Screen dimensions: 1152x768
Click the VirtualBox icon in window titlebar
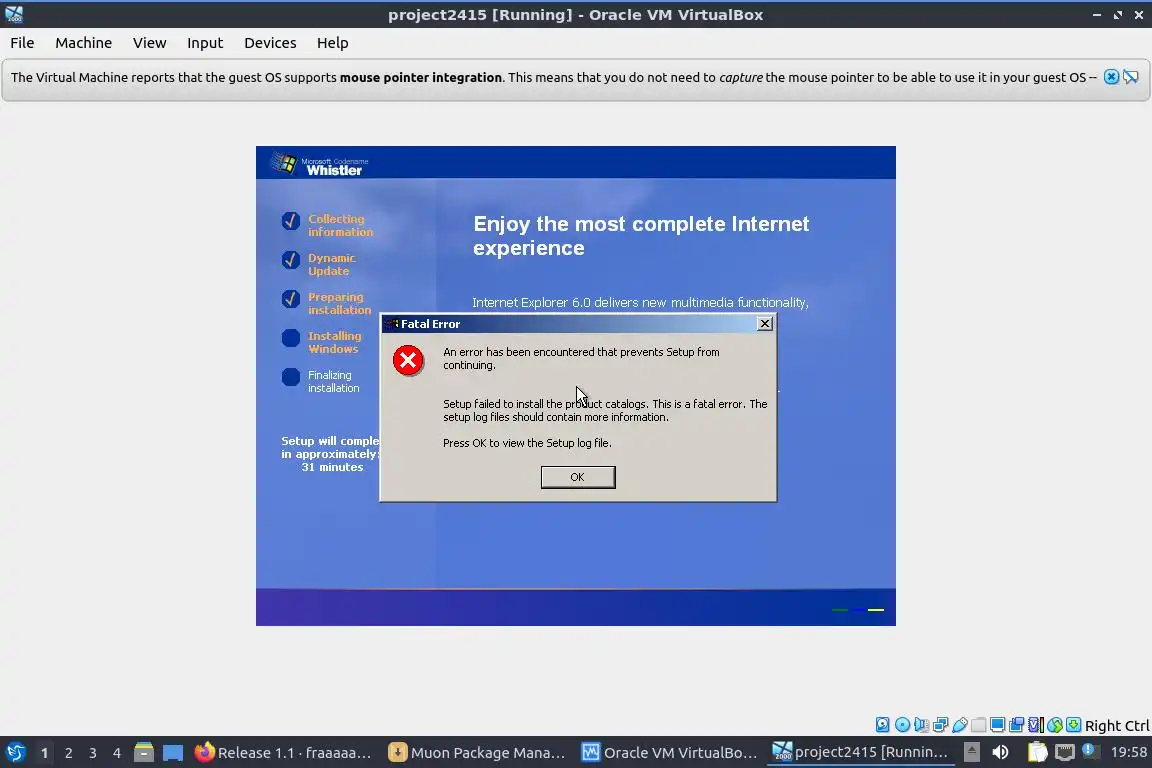tap(14, 14)
